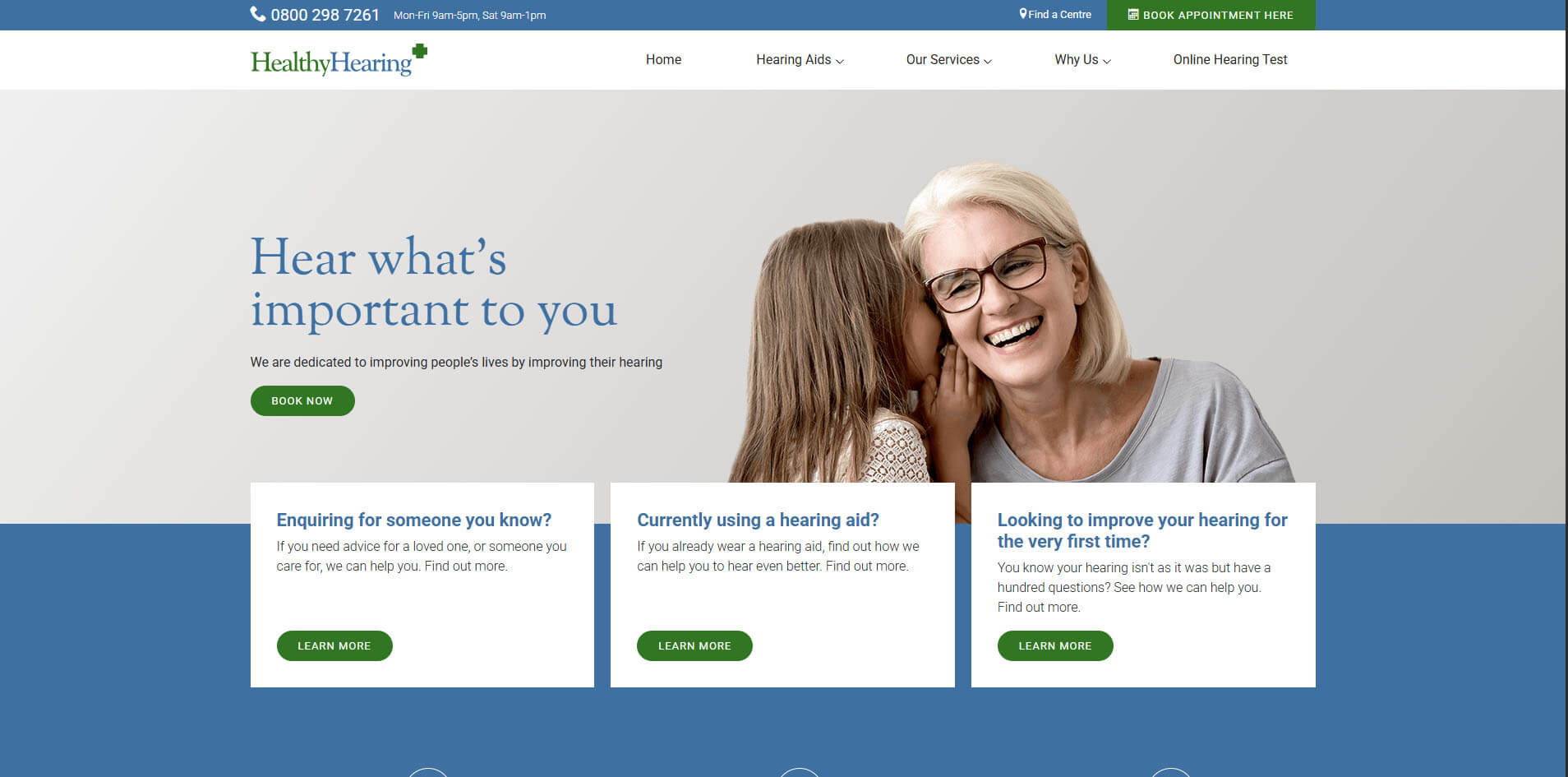Click 'Currently using a hearing aid?' heading
1568x777 pixels.
[758, 520]
